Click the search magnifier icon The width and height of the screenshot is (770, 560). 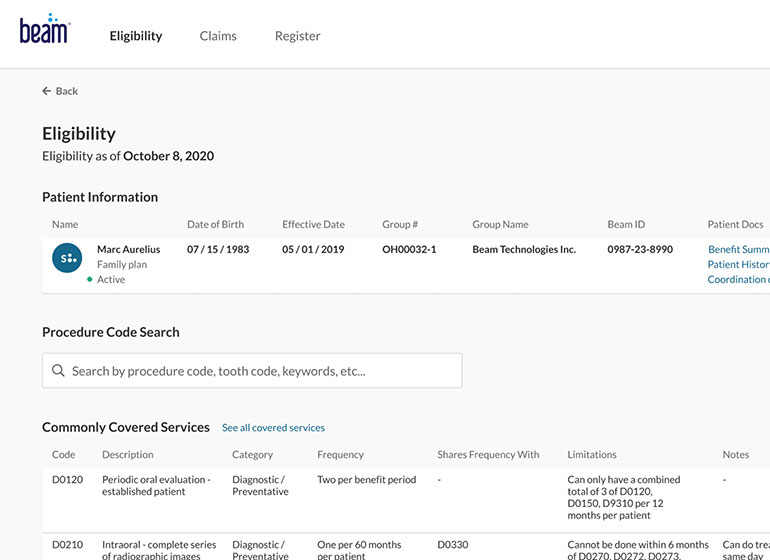58,371
